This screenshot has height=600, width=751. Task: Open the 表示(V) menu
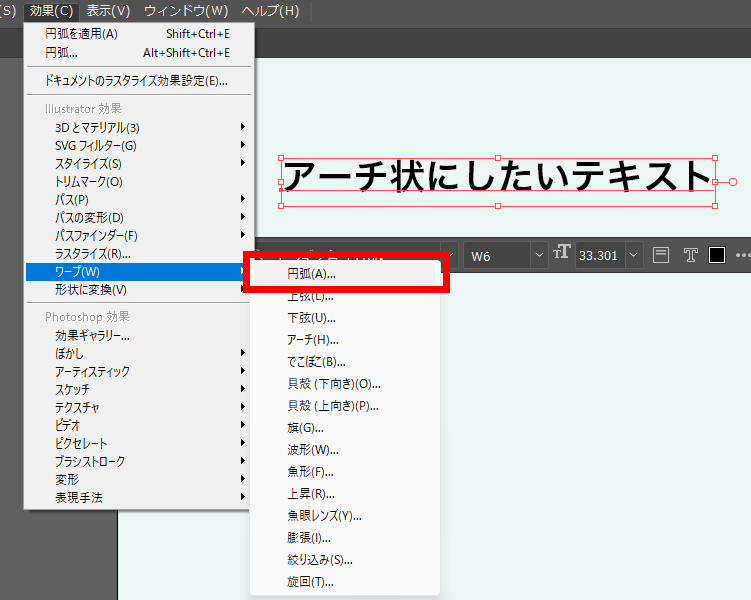[108, 11]
